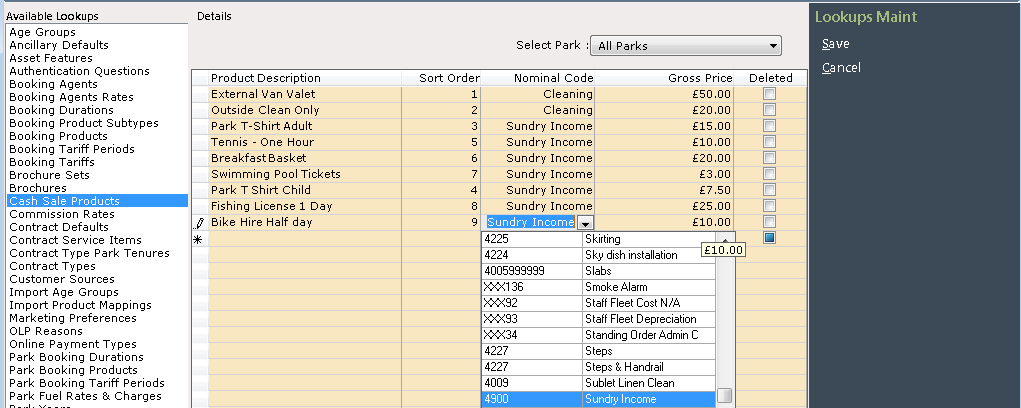Click the Cancel link
The width and height of the screenshot is (1021, 408).
[x=841, y=68]
